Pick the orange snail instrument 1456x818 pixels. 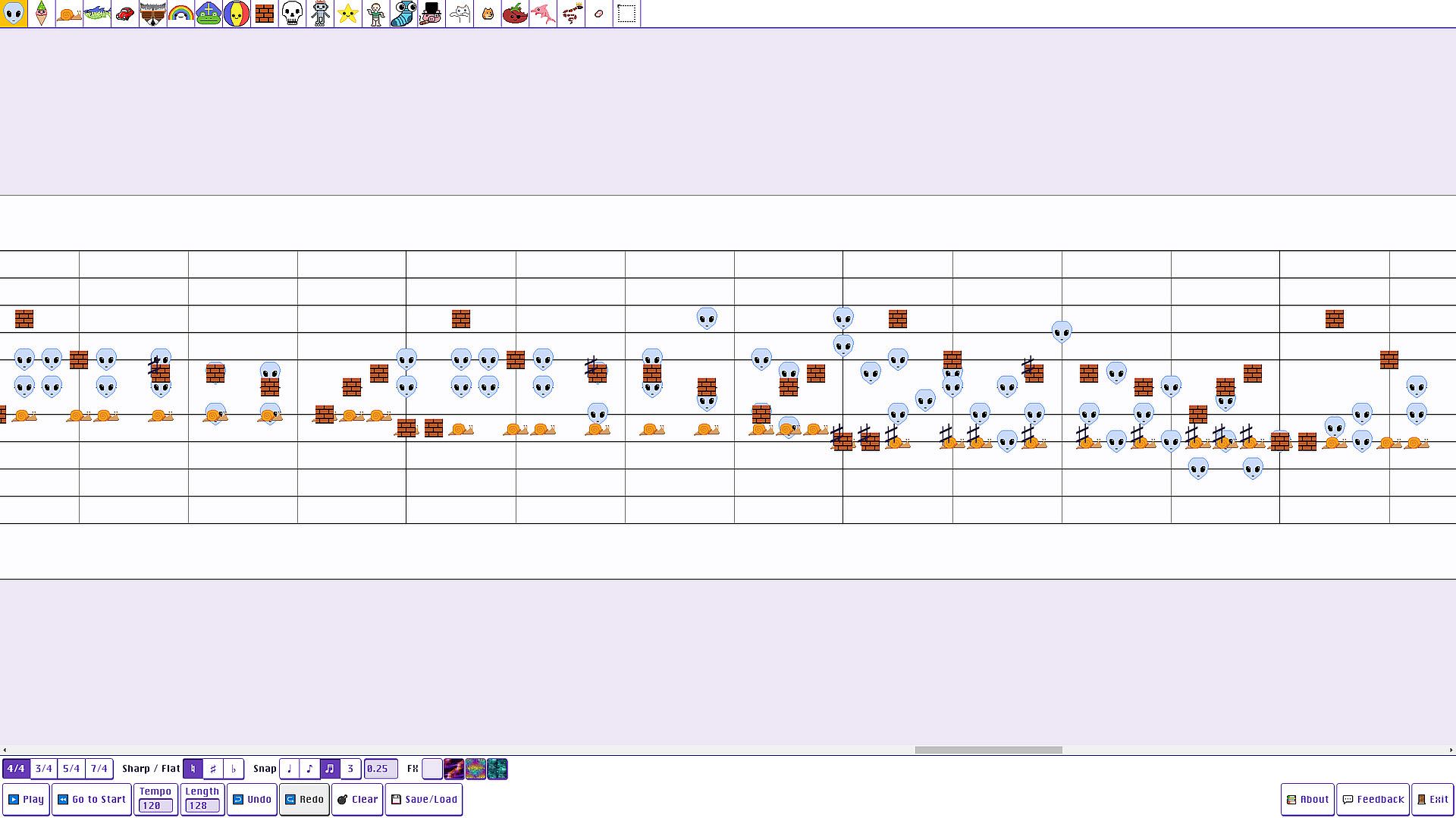pyautogui.click(x=70, y=14)
